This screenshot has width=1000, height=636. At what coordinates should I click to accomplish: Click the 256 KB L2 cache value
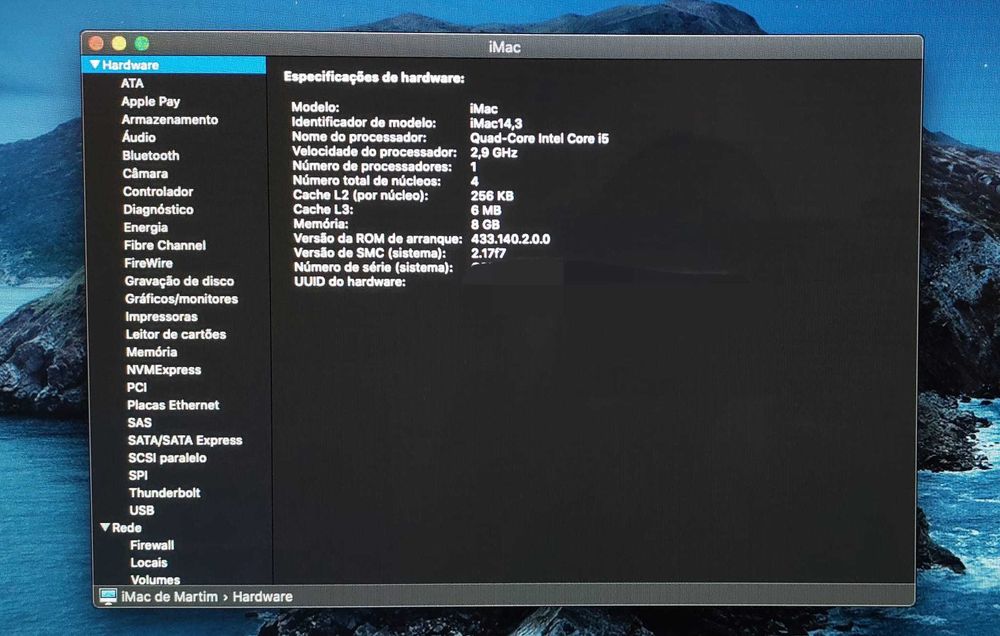coord(492,196)
